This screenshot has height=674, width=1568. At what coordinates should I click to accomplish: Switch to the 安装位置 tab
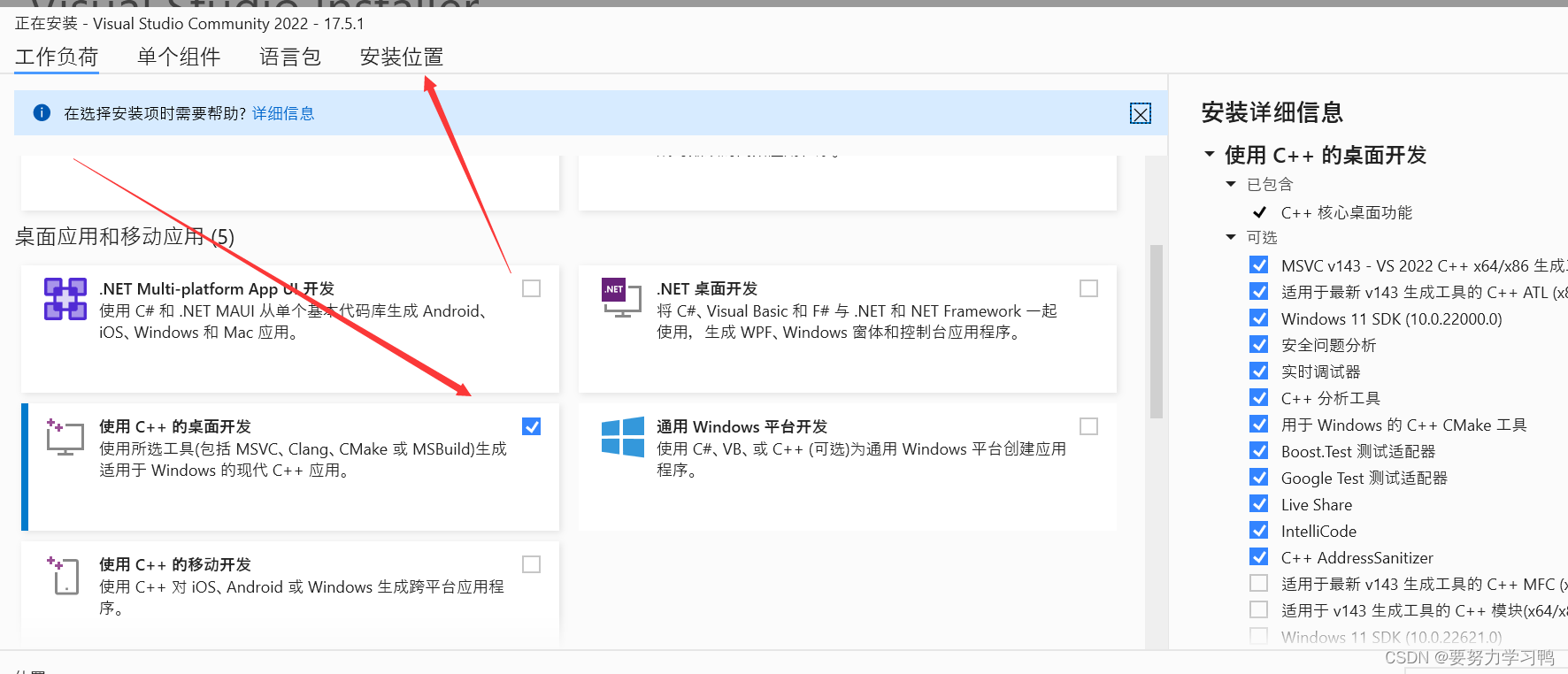(402, 57)
